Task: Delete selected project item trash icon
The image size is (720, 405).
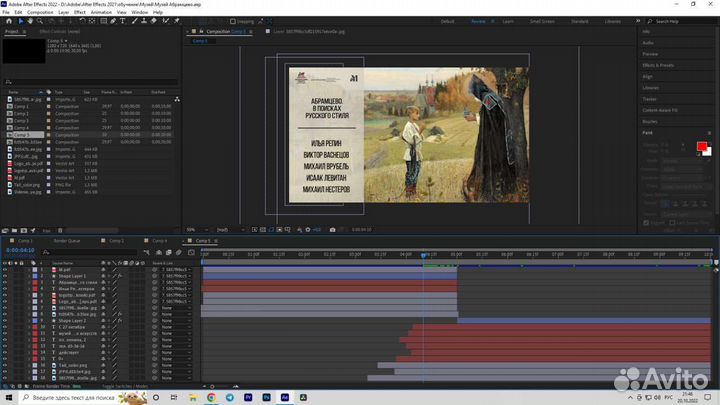Action: [60, 231]
